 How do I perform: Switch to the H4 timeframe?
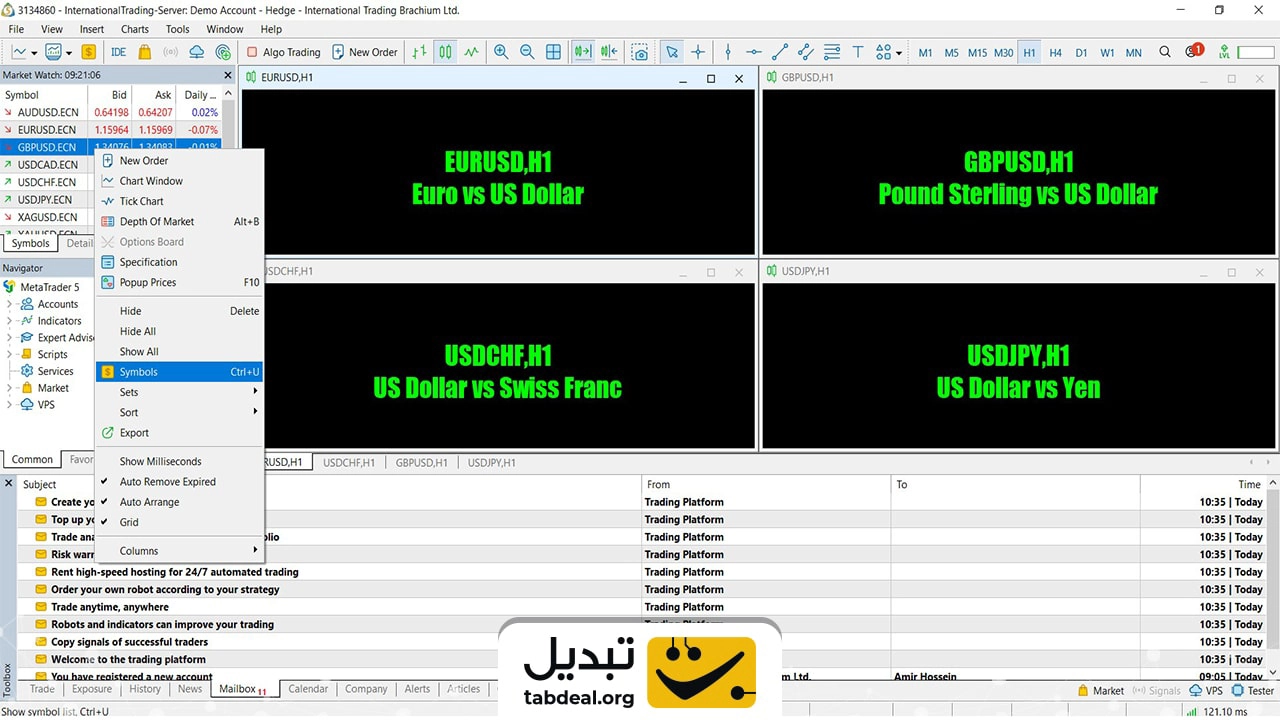(x=1055, y=53)
